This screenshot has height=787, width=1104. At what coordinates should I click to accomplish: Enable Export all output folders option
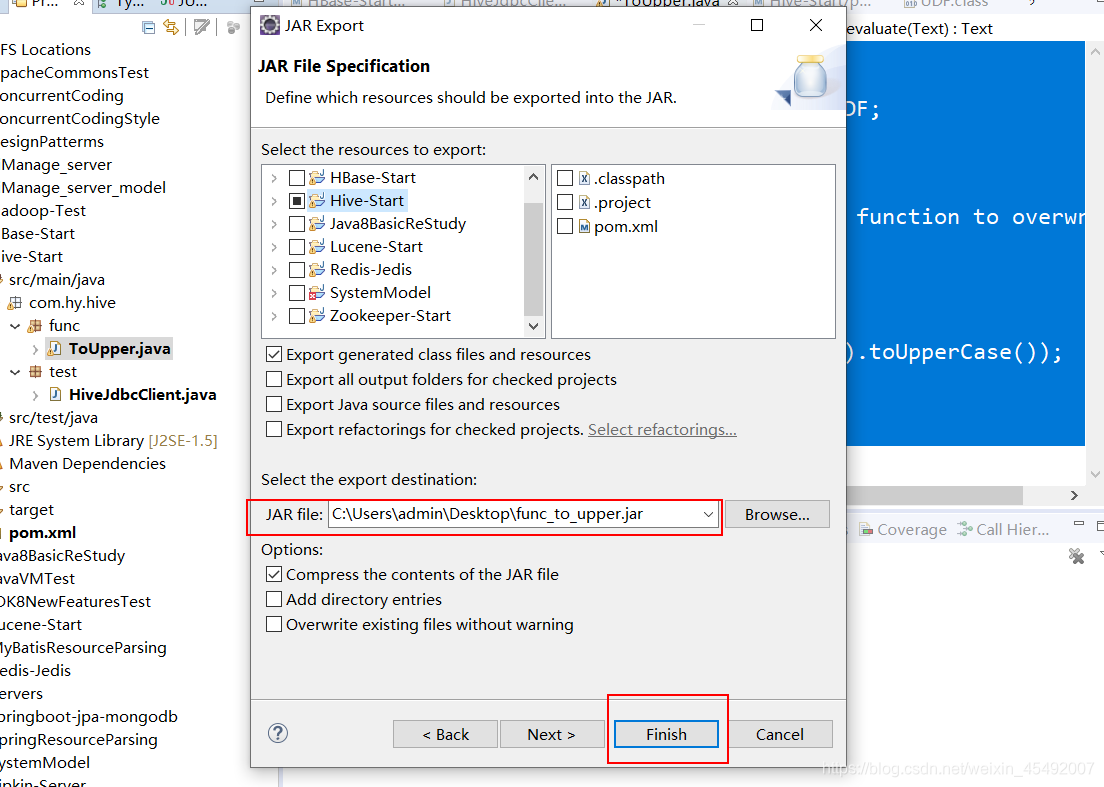coord(274,379)
